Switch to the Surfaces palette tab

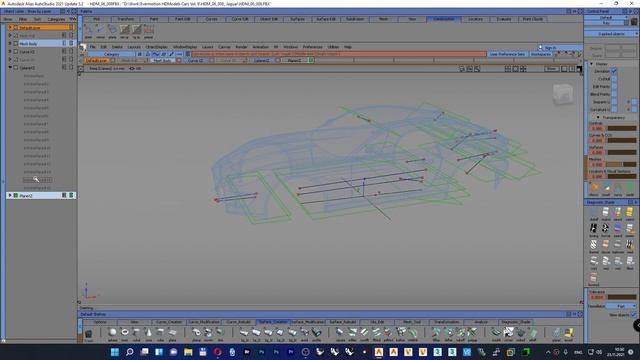coord(297,19)
